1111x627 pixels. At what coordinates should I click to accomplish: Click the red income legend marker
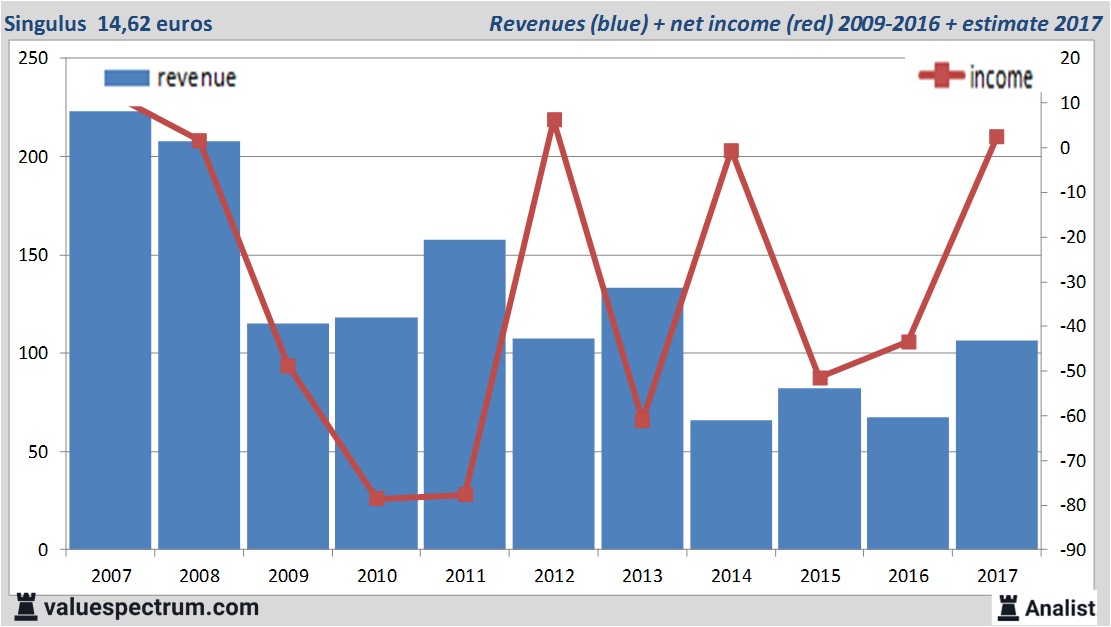tap(941, 75)
